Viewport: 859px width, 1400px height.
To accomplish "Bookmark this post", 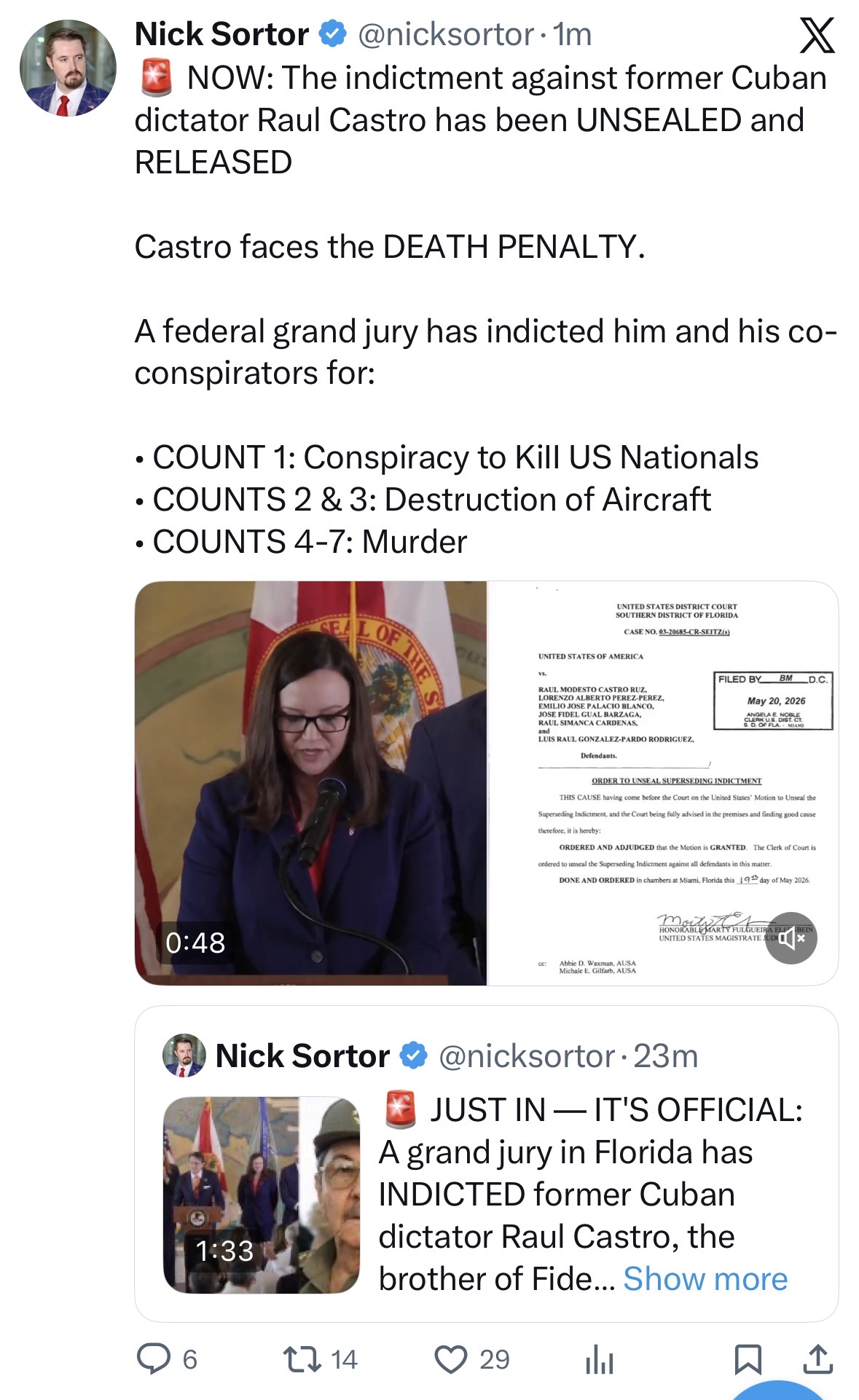I will [748, 1359].
